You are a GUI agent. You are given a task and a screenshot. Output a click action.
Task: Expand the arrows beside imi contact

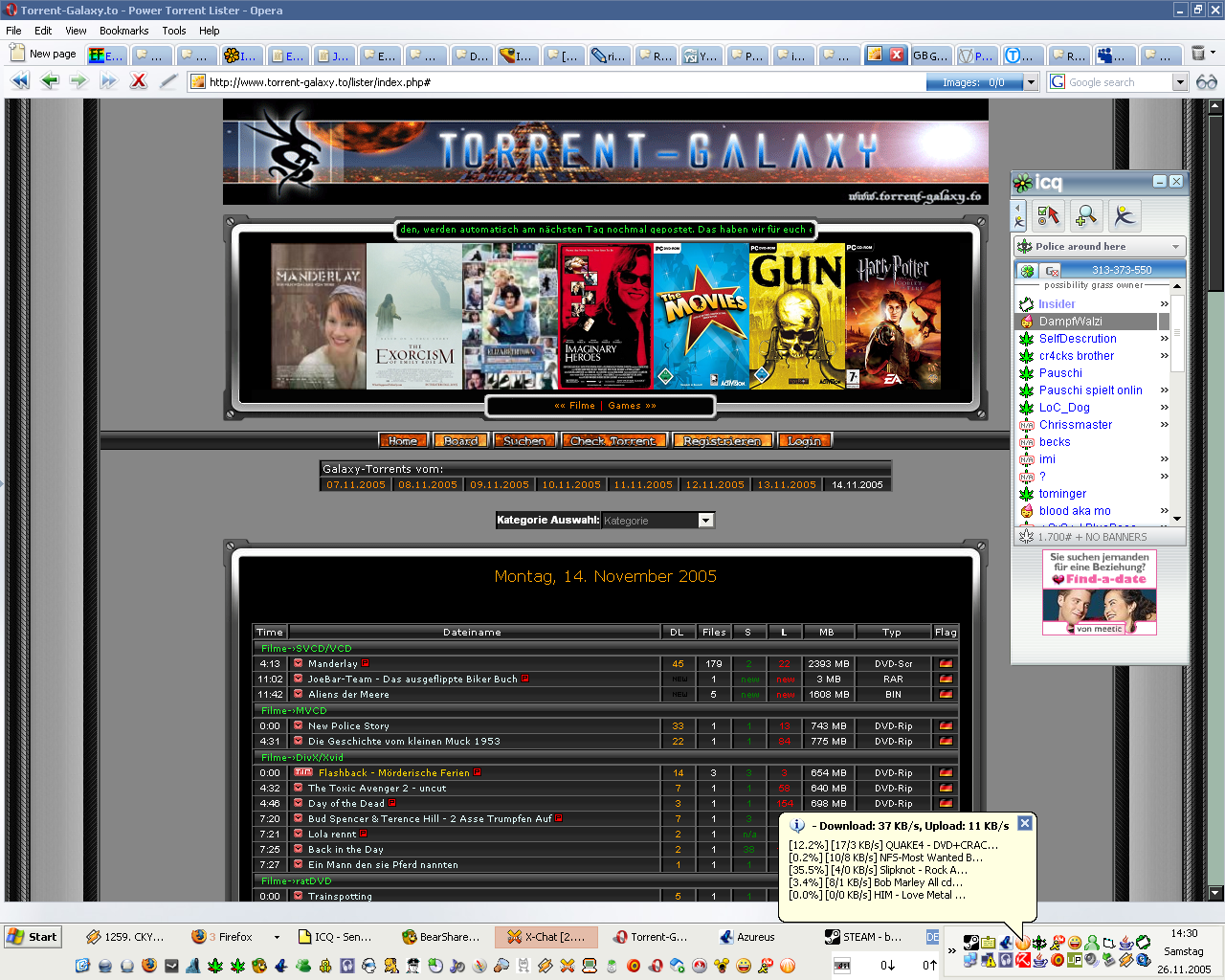1164,459
